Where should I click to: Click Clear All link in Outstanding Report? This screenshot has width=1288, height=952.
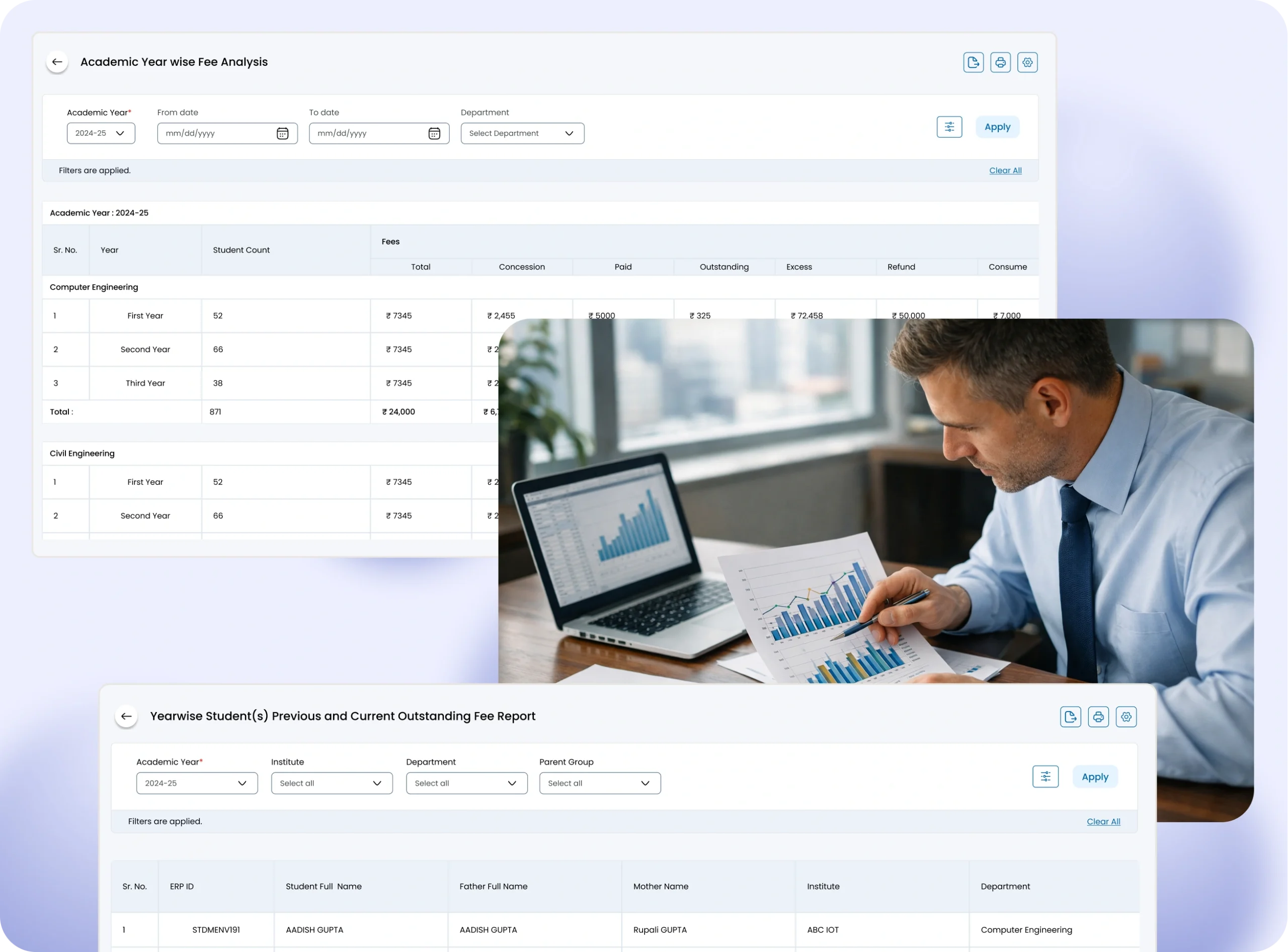pyautogui.click(x=1103, y=822)
